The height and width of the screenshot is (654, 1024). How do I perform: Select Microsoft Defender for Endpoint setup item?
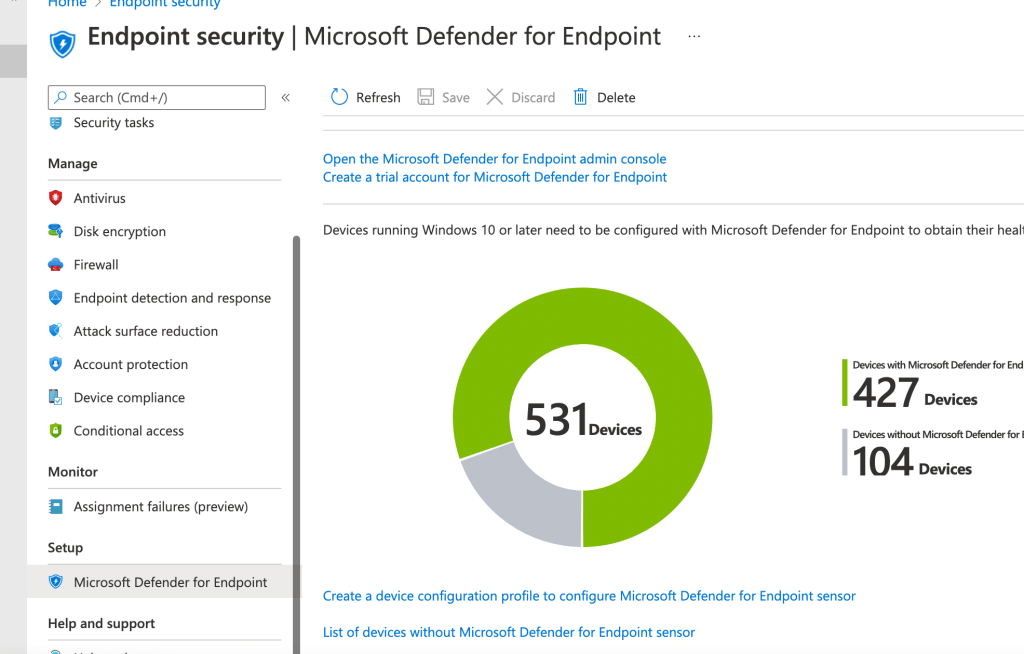[x=170, y=582]
